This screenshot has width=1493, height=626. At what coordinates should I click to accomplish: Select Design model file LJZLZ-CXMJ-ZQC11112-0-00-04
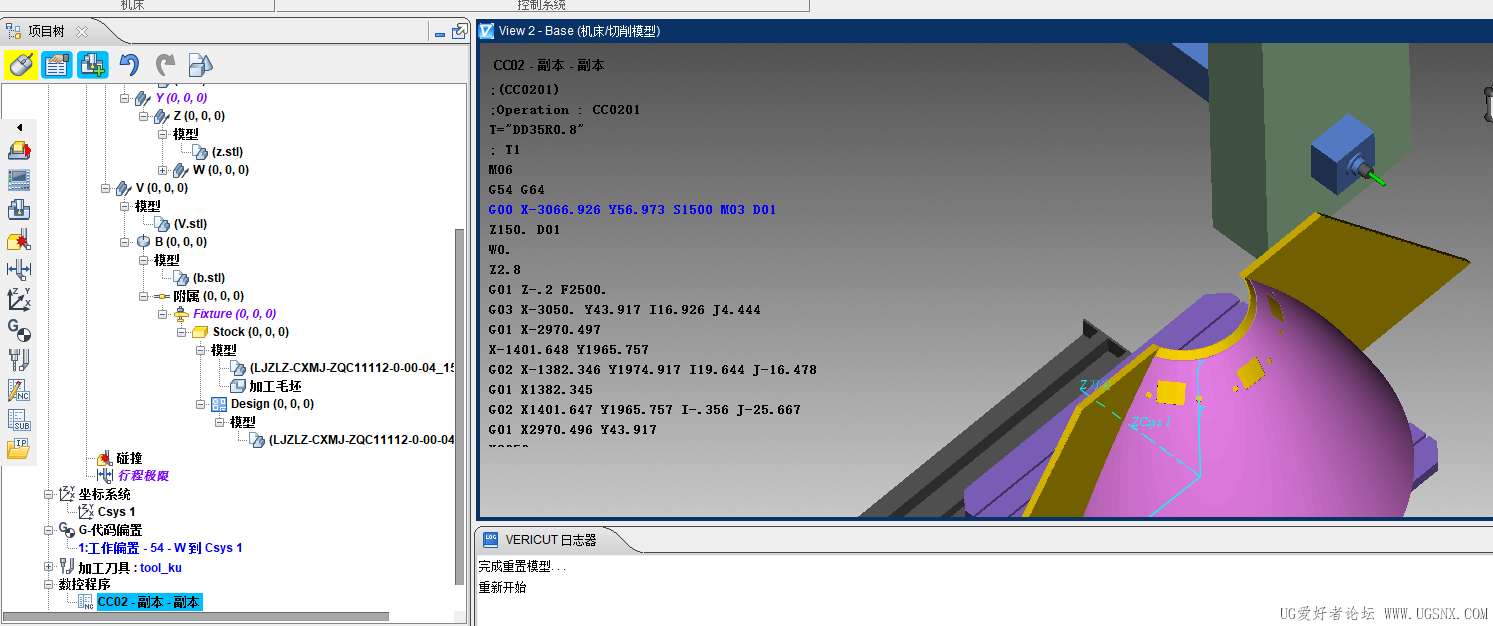pyautogui.click(x=361, y=440)
